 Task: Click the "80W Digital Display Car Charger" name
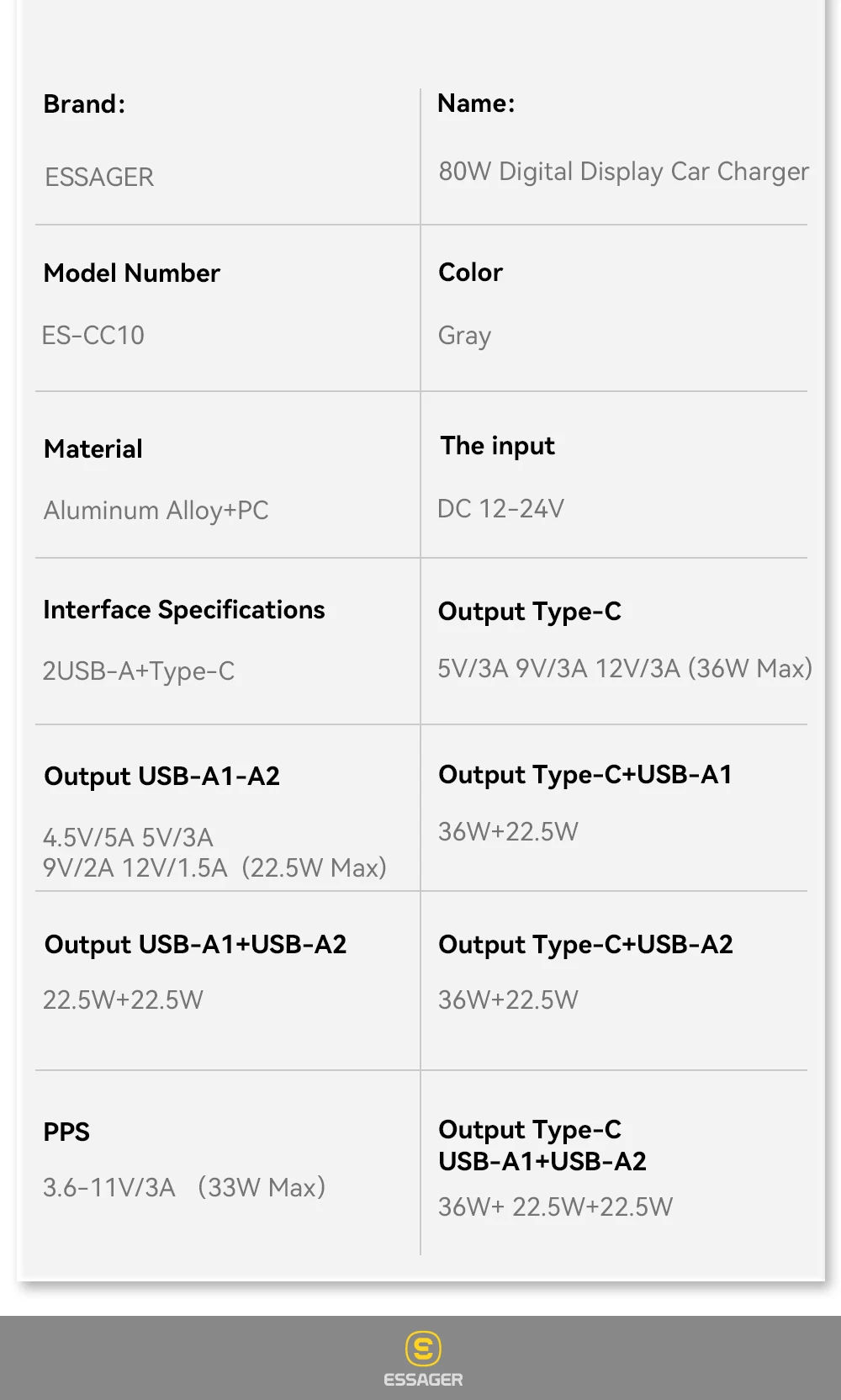623,172
